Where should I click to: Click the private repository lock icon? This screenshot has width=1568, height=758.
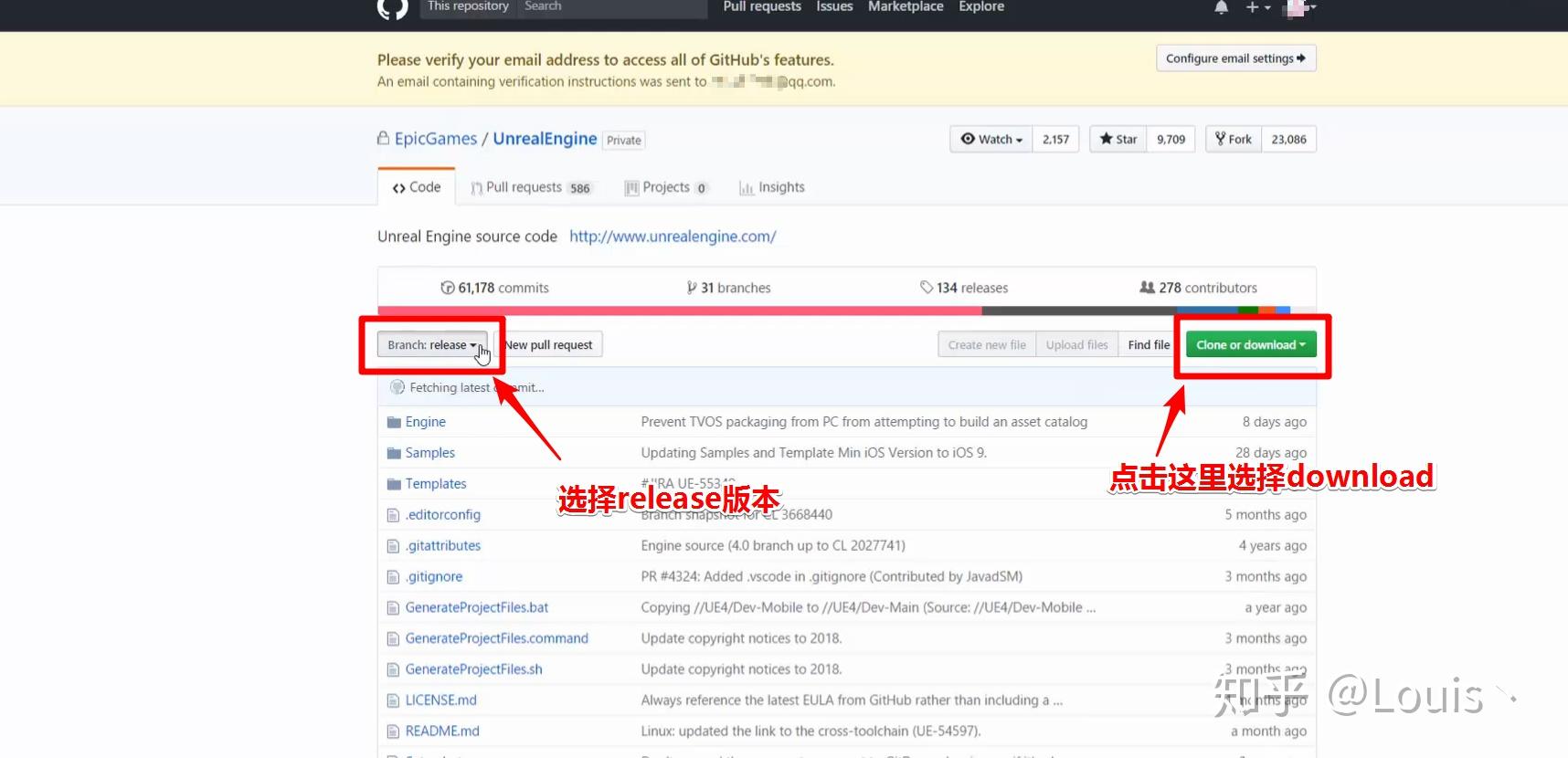click(383, 138)
